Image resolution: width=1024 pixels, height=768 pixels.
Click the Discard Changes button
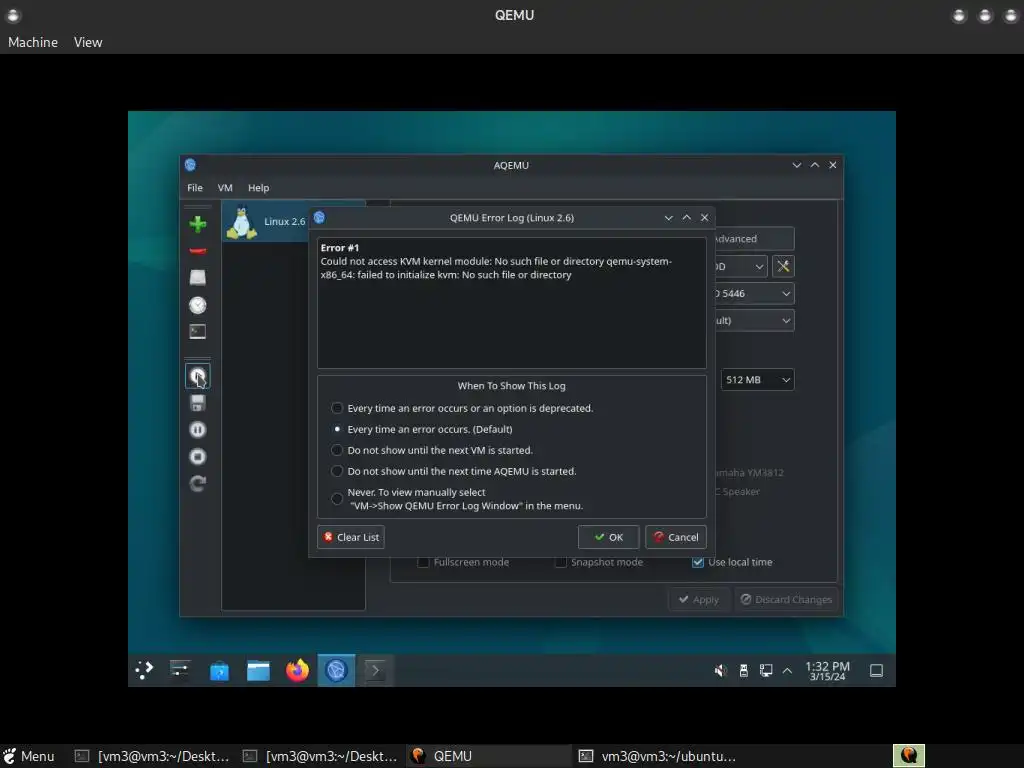click(786, 600)
